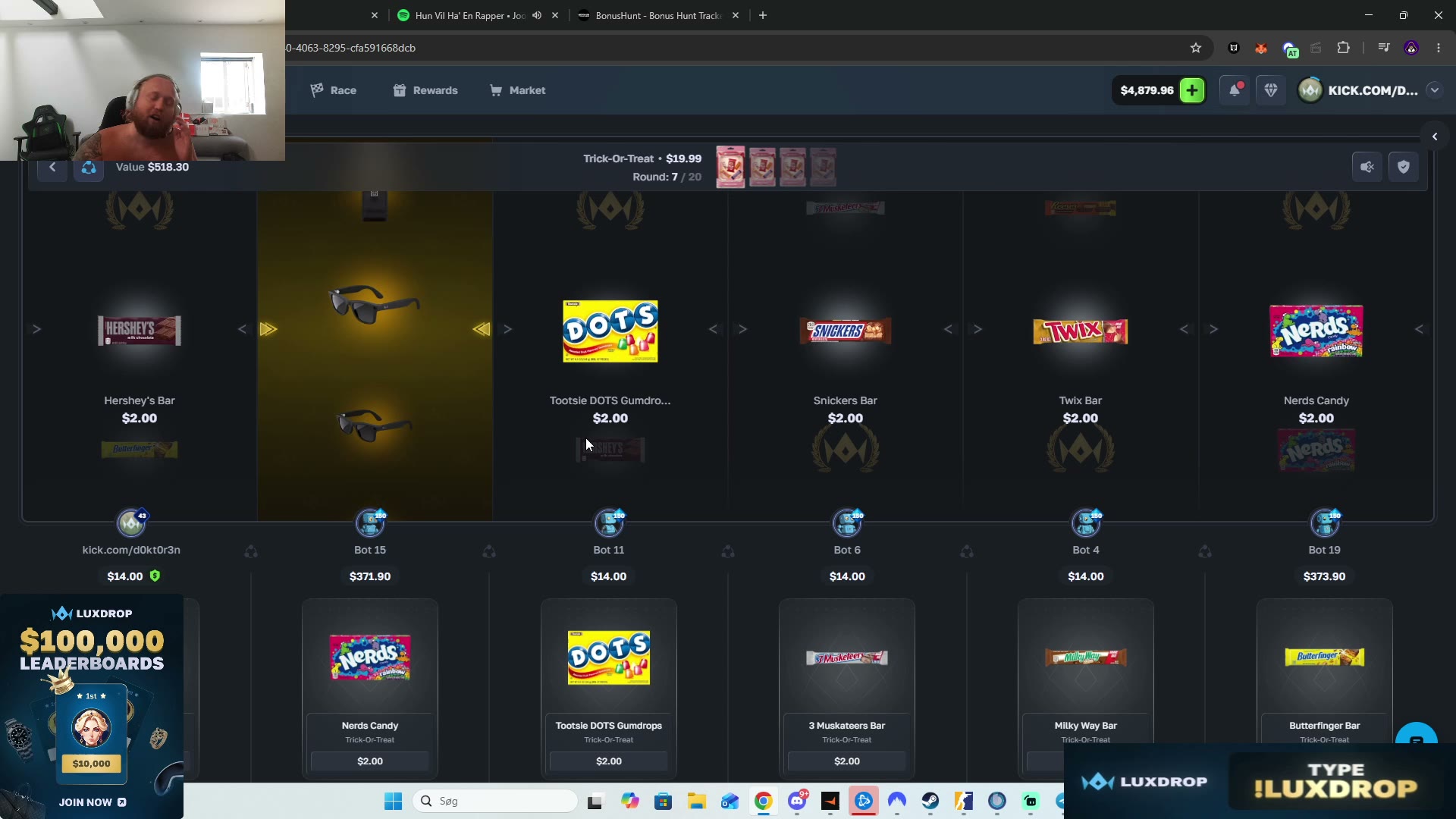Open Microsoft Store from the taskbar
The width and height of the screenshot is (1456, 819).
tap(663, 801)
